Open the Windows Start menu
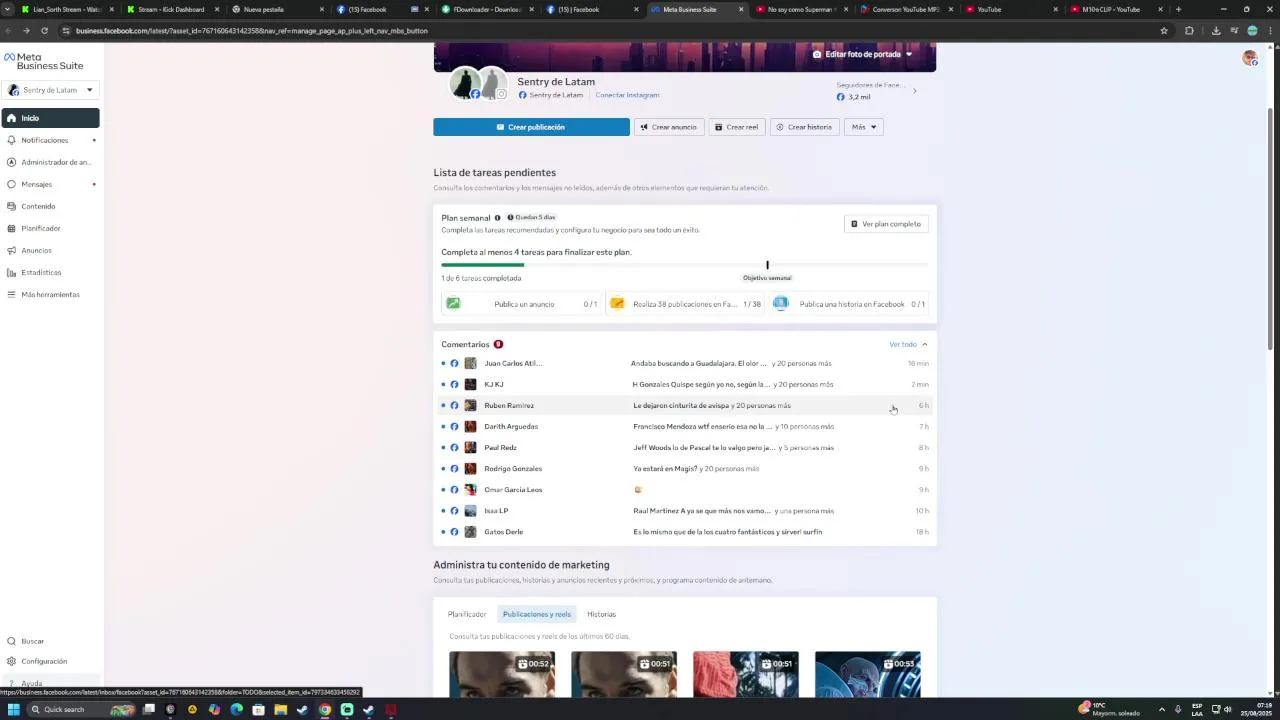Viewport: 1280px width, 720px height. click(14, 709)
